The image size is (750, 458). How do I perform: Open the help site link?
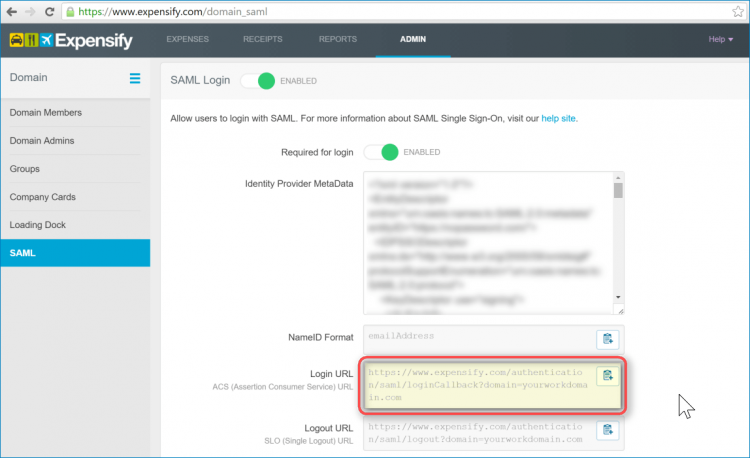click(x=558, y=118)
